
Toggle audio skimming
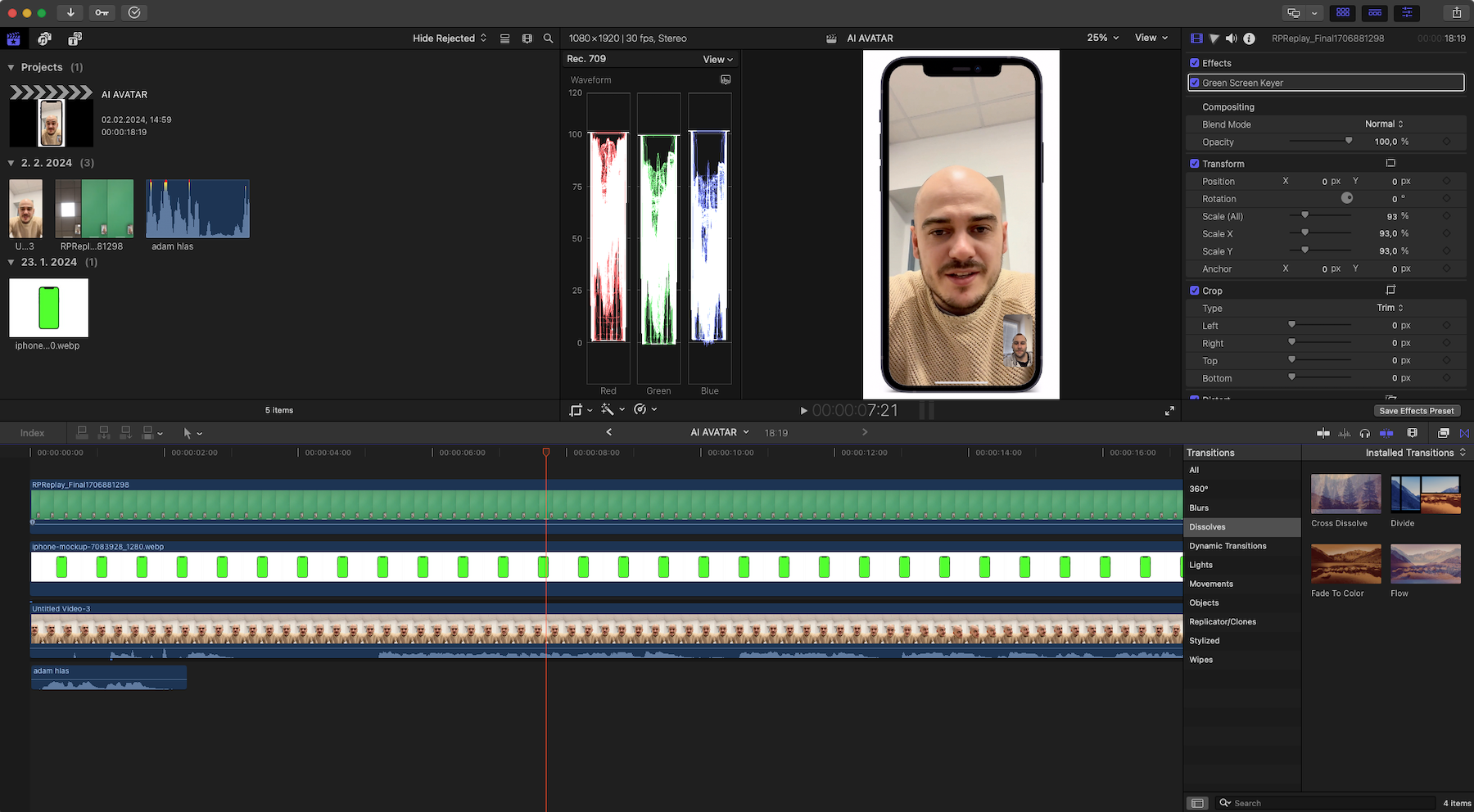tap(1344, 433)
